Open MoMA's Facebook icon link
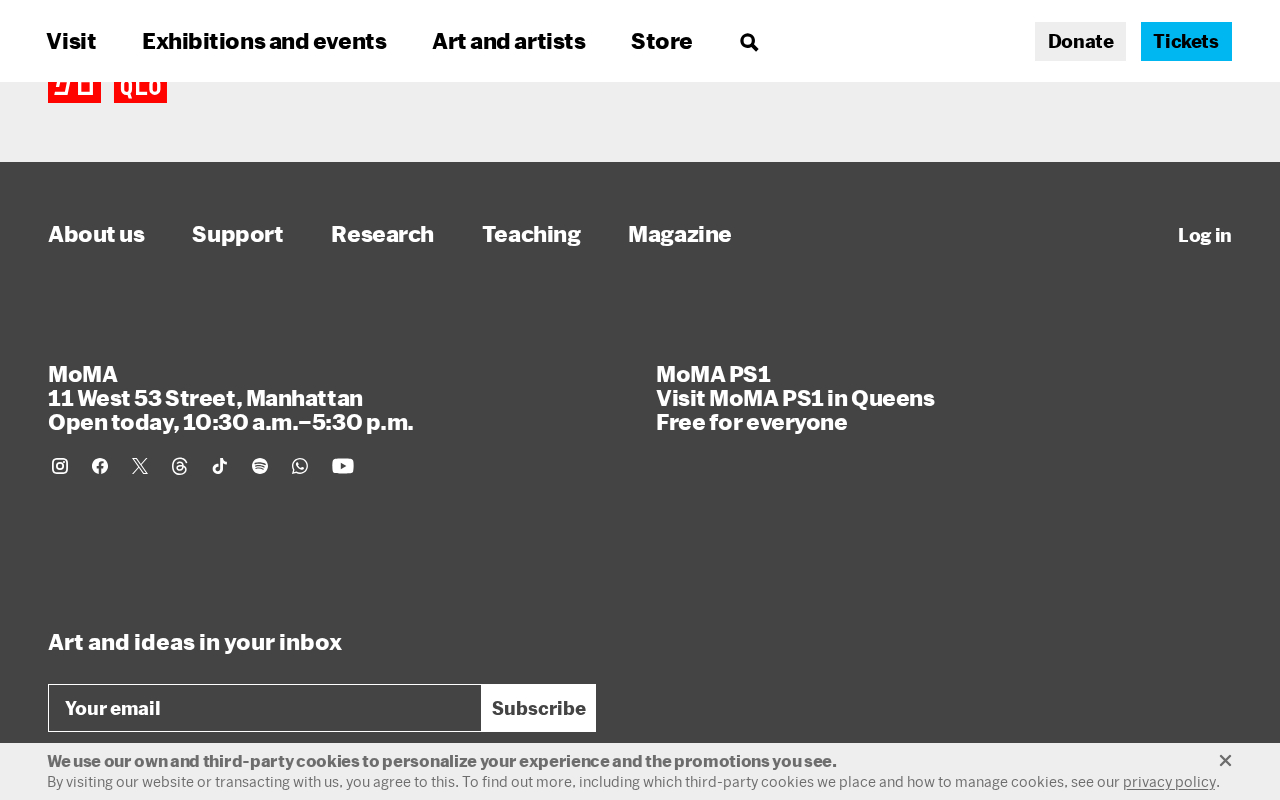 [100, 466]
